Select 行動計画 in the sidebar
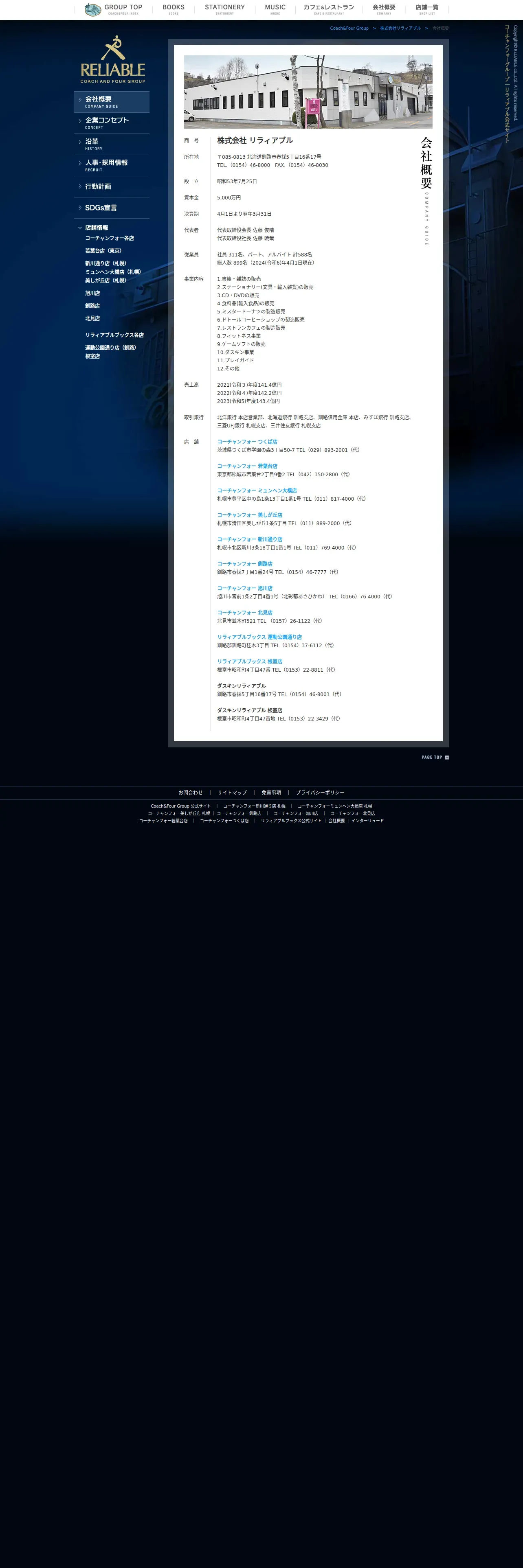The width and height of the screenshot is (523, 1568). point(112,187)
